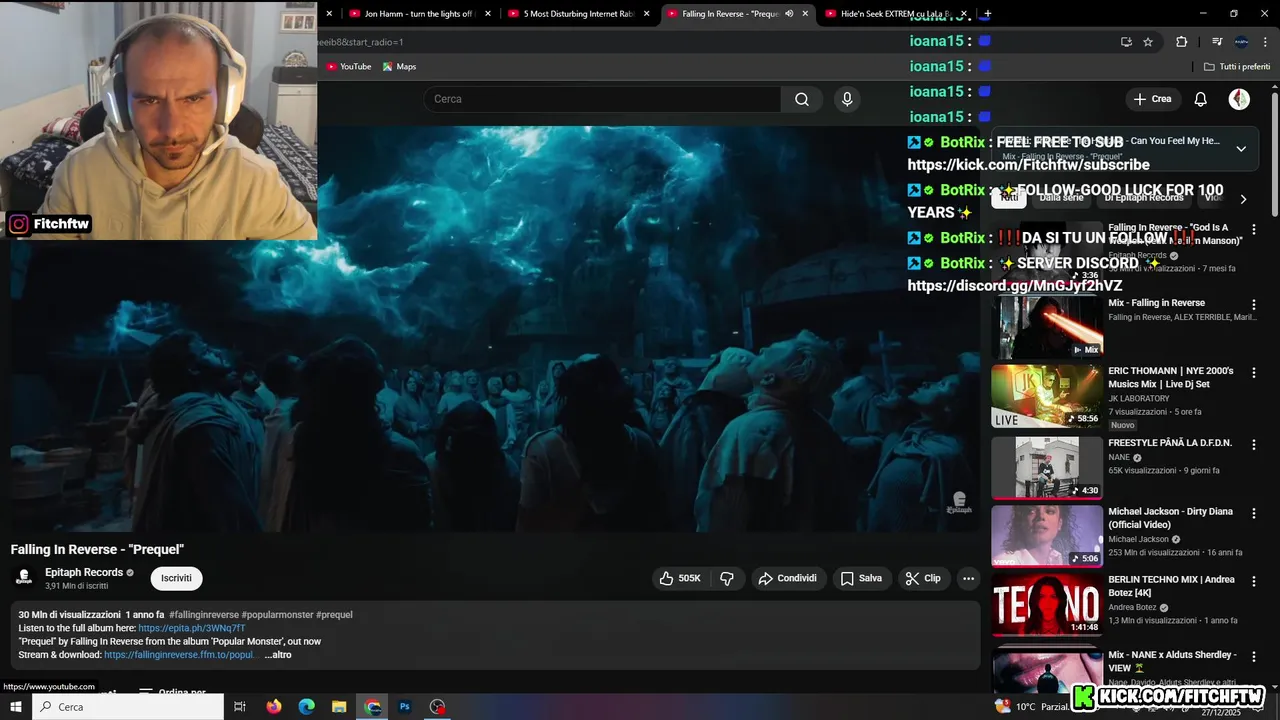Open Chrome media control icon
This screenshot has height=720, width=1280.
point(1217,42)
